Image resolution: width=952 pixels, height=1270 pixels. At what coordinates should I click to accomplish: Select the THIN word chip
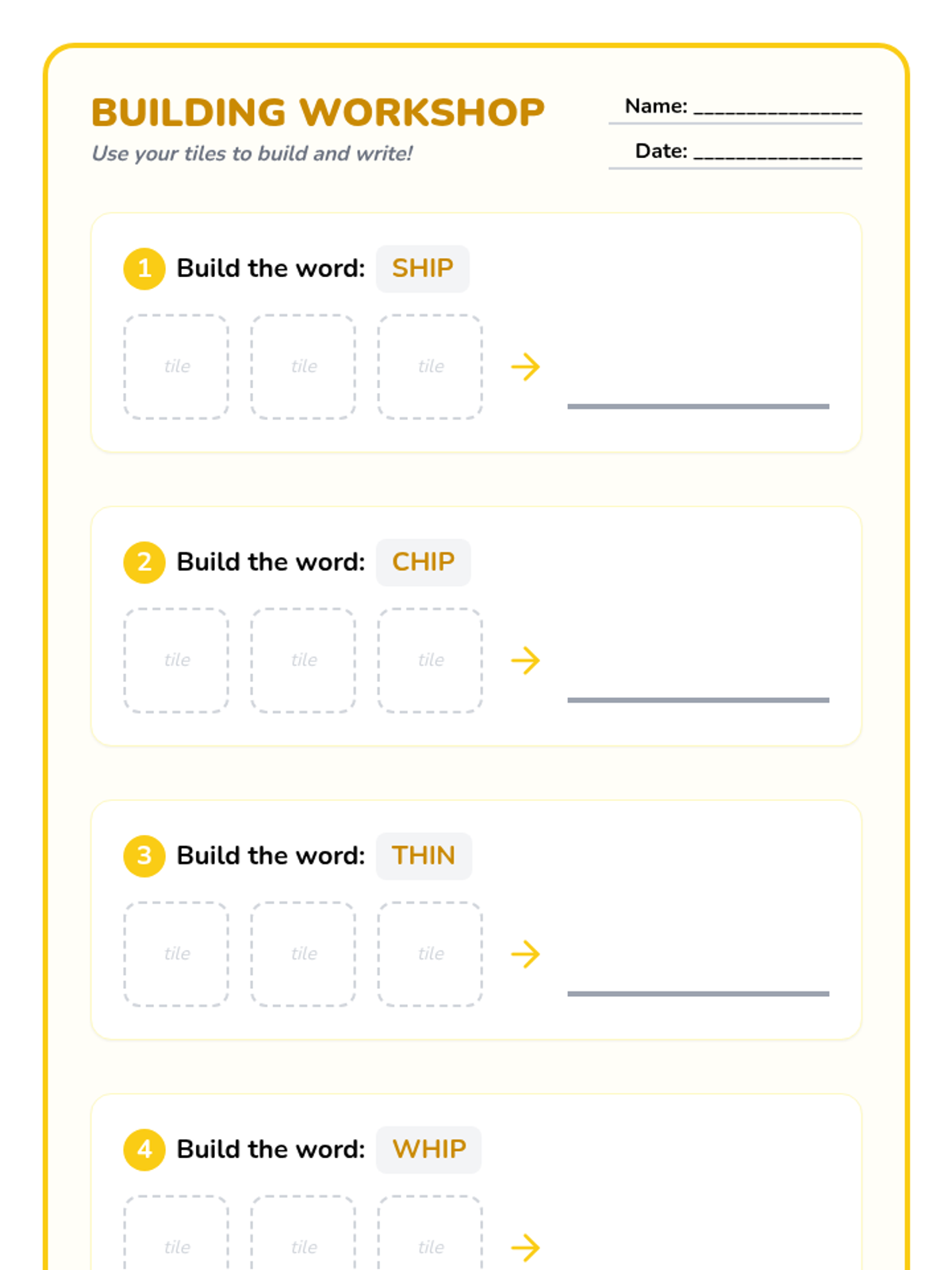[424, 856]
